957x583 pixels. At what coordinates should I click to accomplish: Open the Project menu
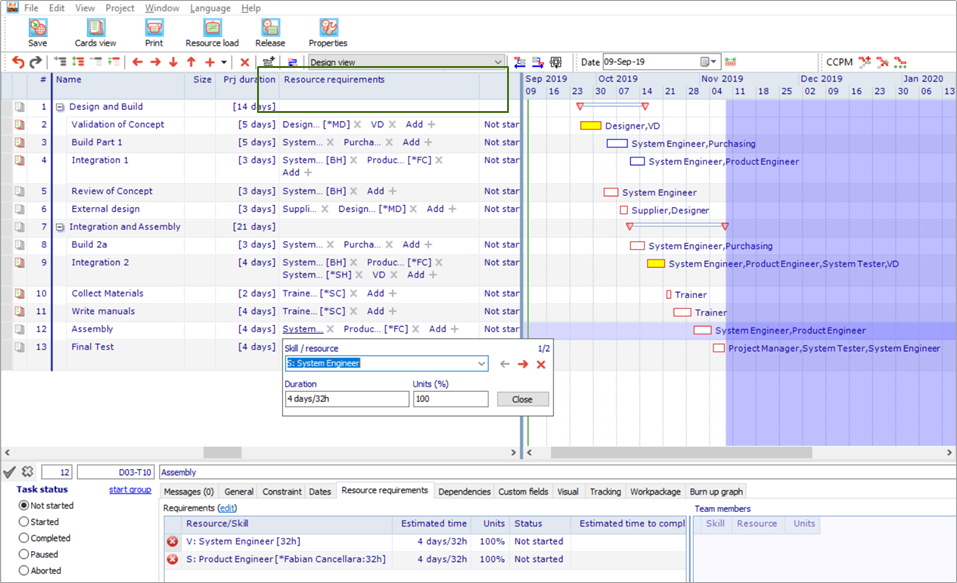tap(120, 8)
